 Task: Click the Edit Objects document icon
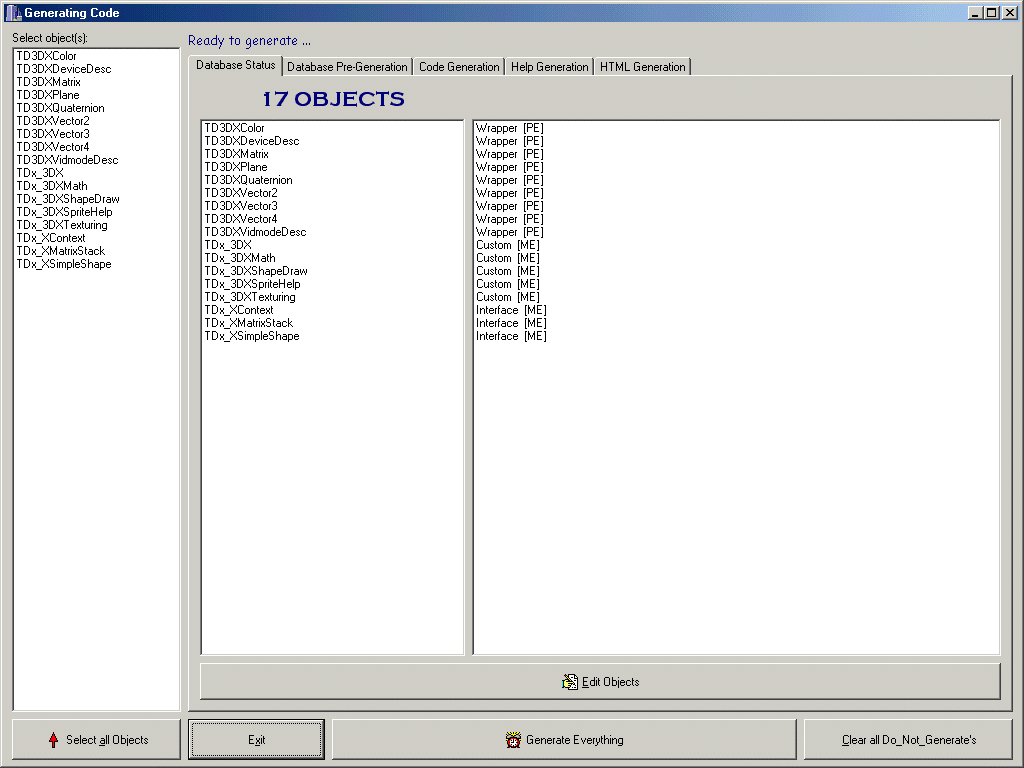[570, 682]
